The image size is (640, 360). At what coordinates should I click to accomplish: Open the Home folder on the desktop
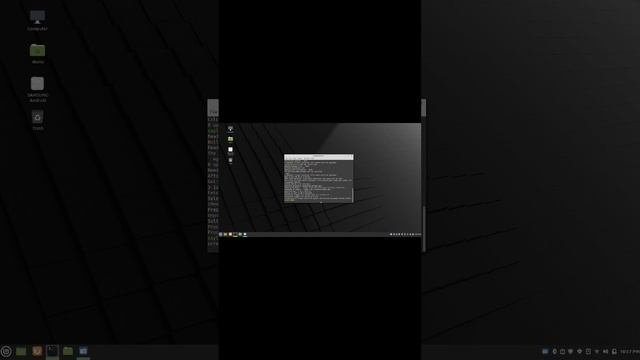click(x=38, y=53)
